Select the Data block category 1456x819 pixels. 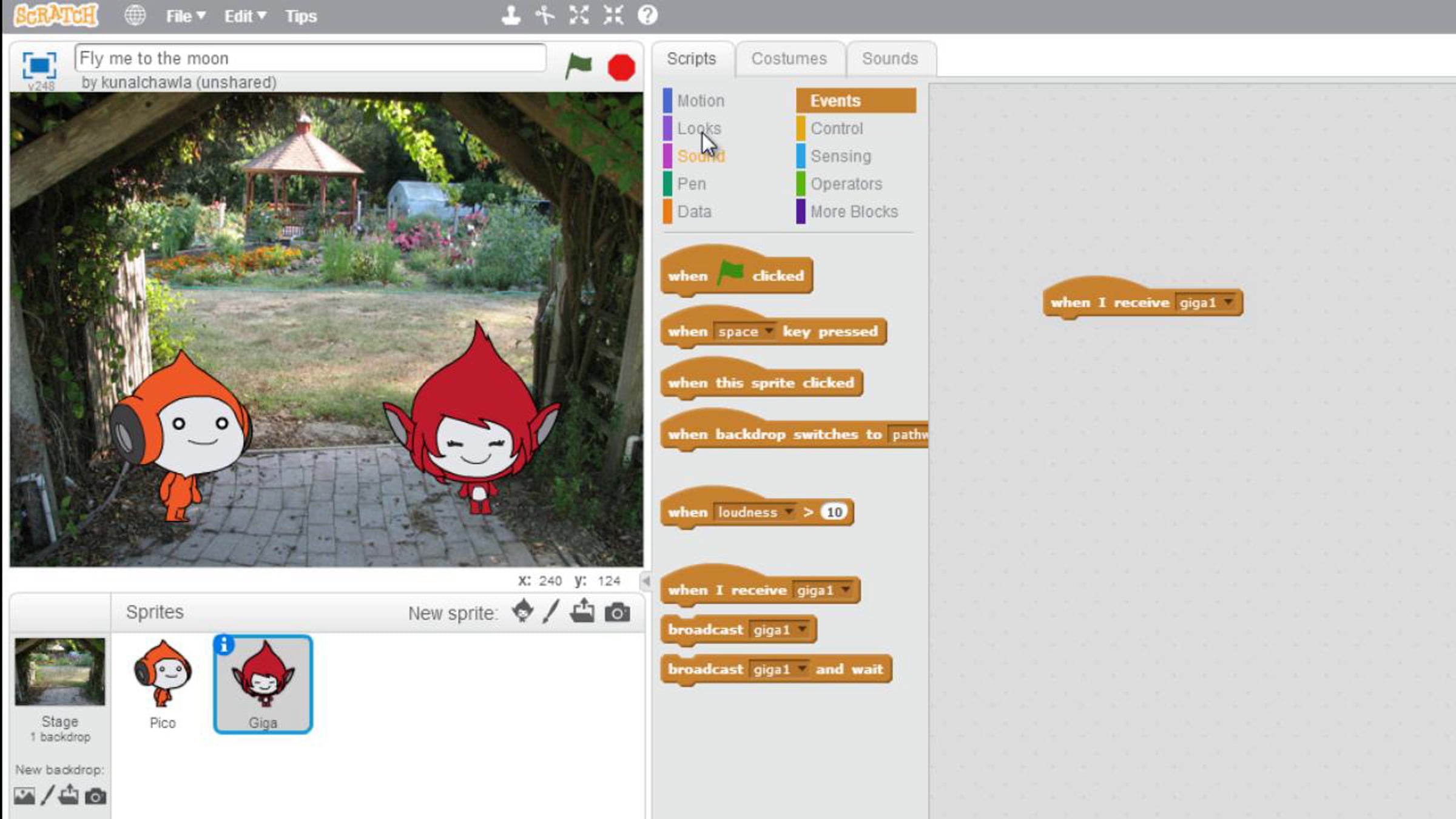coord(694,212)
